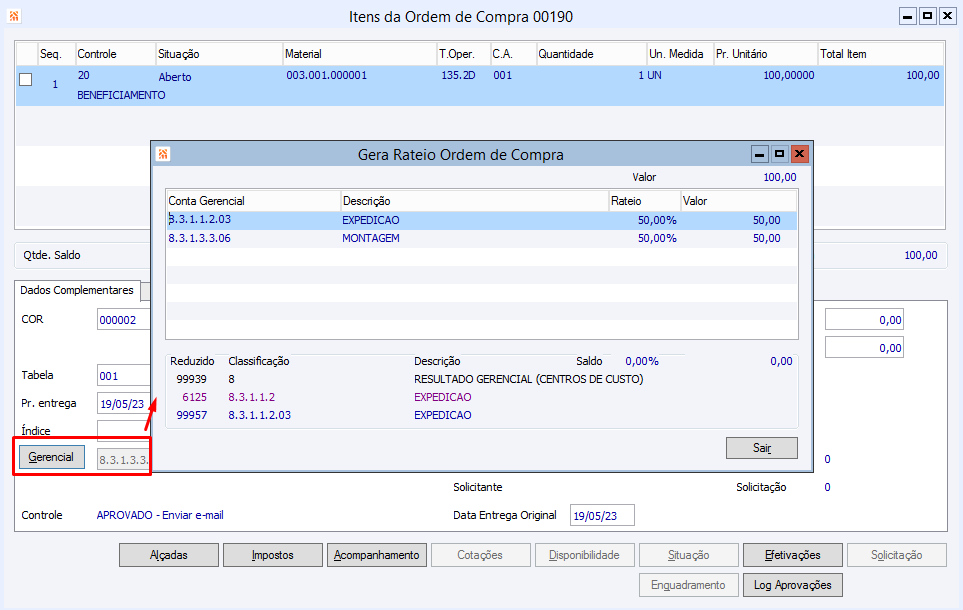963x610 pixels.
Task: Click the Gera Rateio window app icon
Action: click(x=163, y=154)
